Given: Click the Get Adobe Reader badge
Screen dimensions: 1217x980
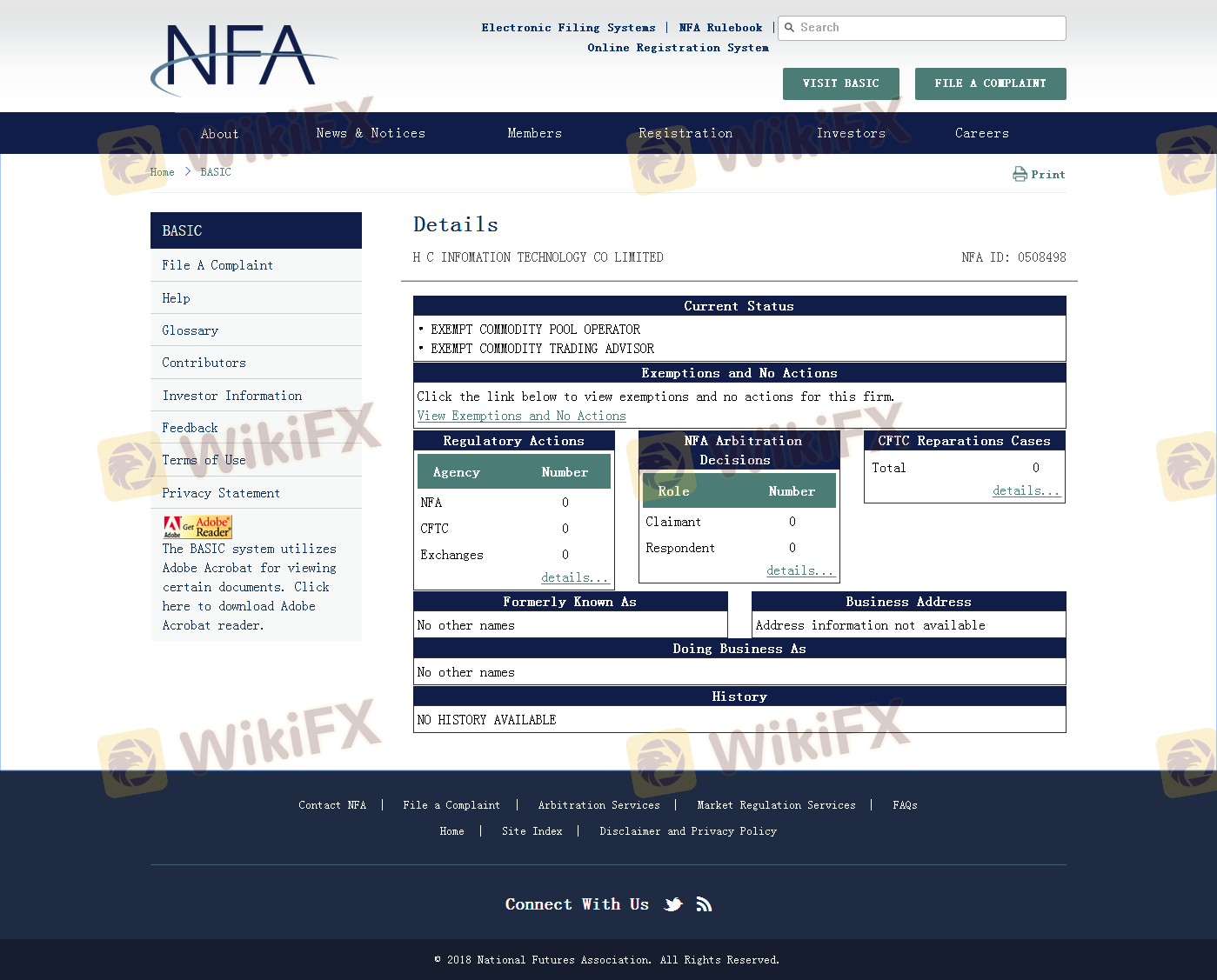Looking at the screenshot, I should [197, 527].
